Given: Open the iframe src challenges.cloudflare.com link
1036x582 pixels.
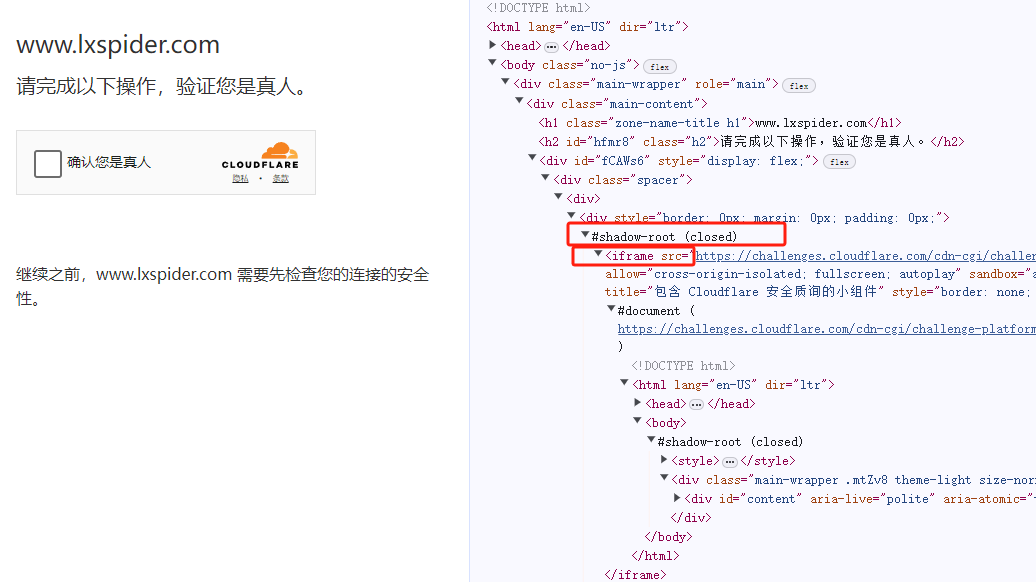Looking at the screenshot, I should point(866,256).
